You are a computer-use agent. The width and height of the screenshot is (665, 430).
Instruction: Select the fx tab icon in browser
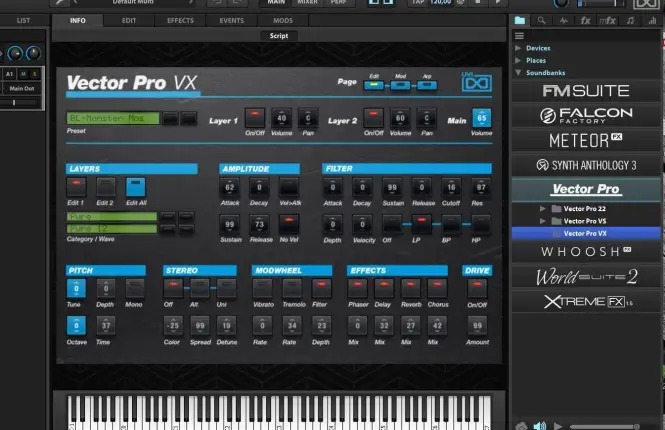(586, 20)
